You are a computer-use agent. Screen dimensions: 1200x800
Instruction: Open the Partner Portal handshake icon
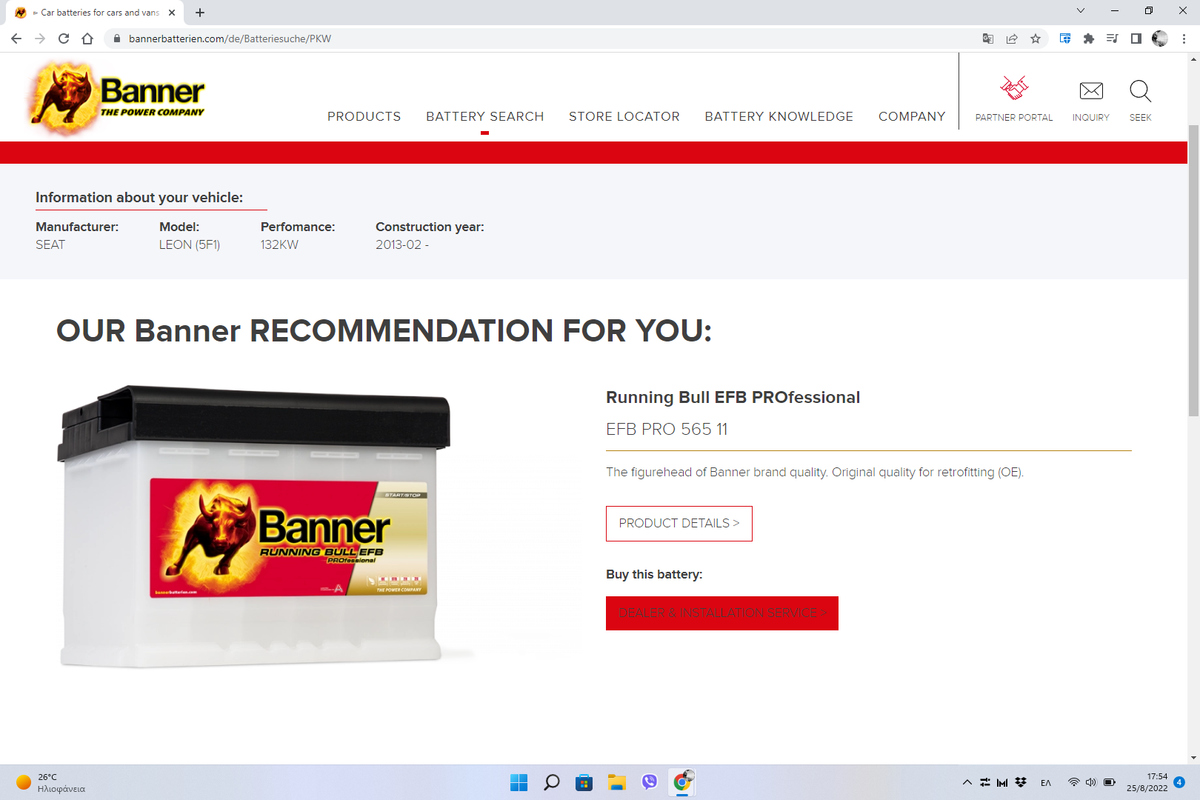click(x=1014, y=90)
